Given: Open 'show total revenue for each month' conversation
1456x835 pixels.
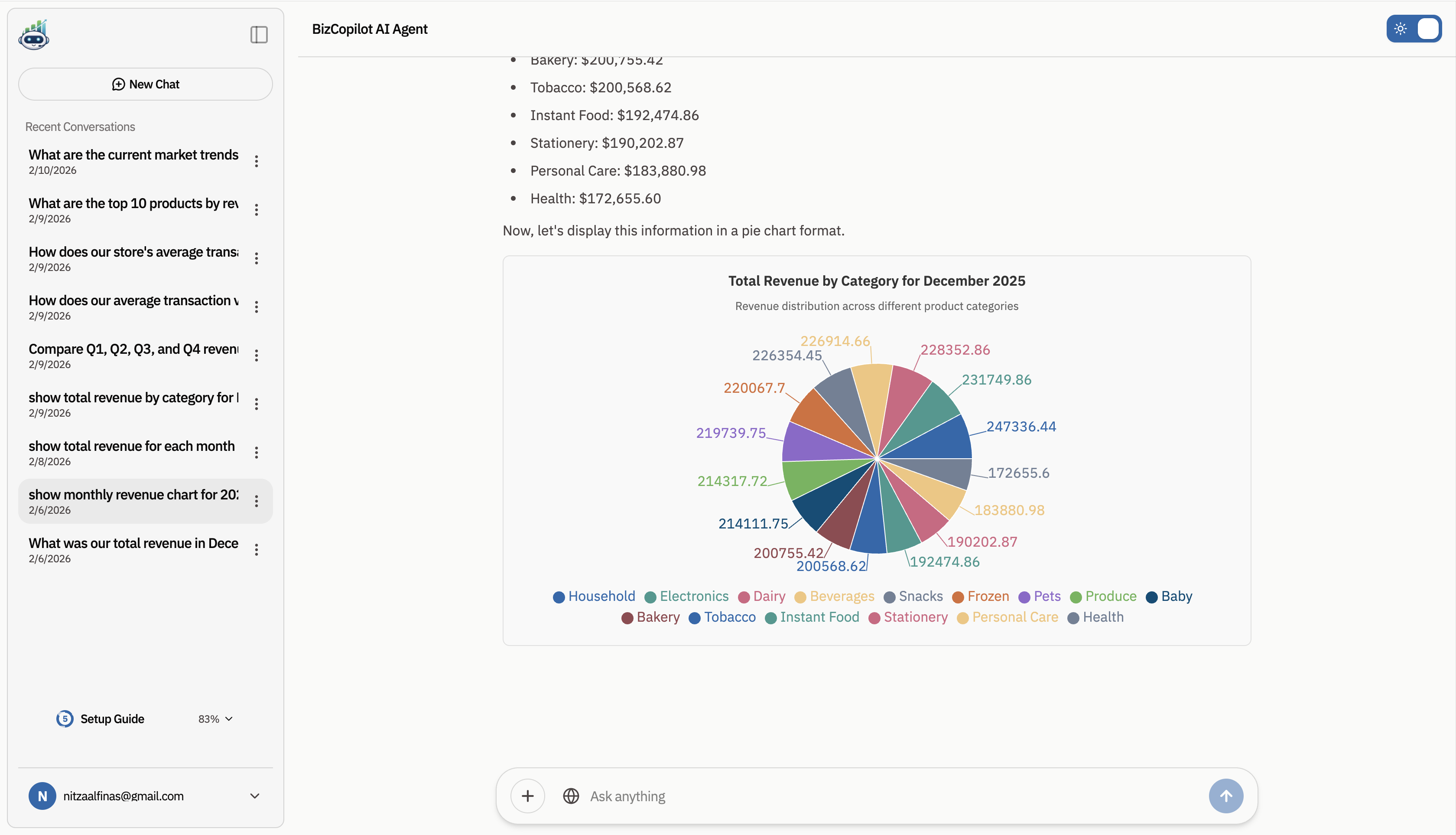Looking at the screenshot, I should (x=132, y=452).
